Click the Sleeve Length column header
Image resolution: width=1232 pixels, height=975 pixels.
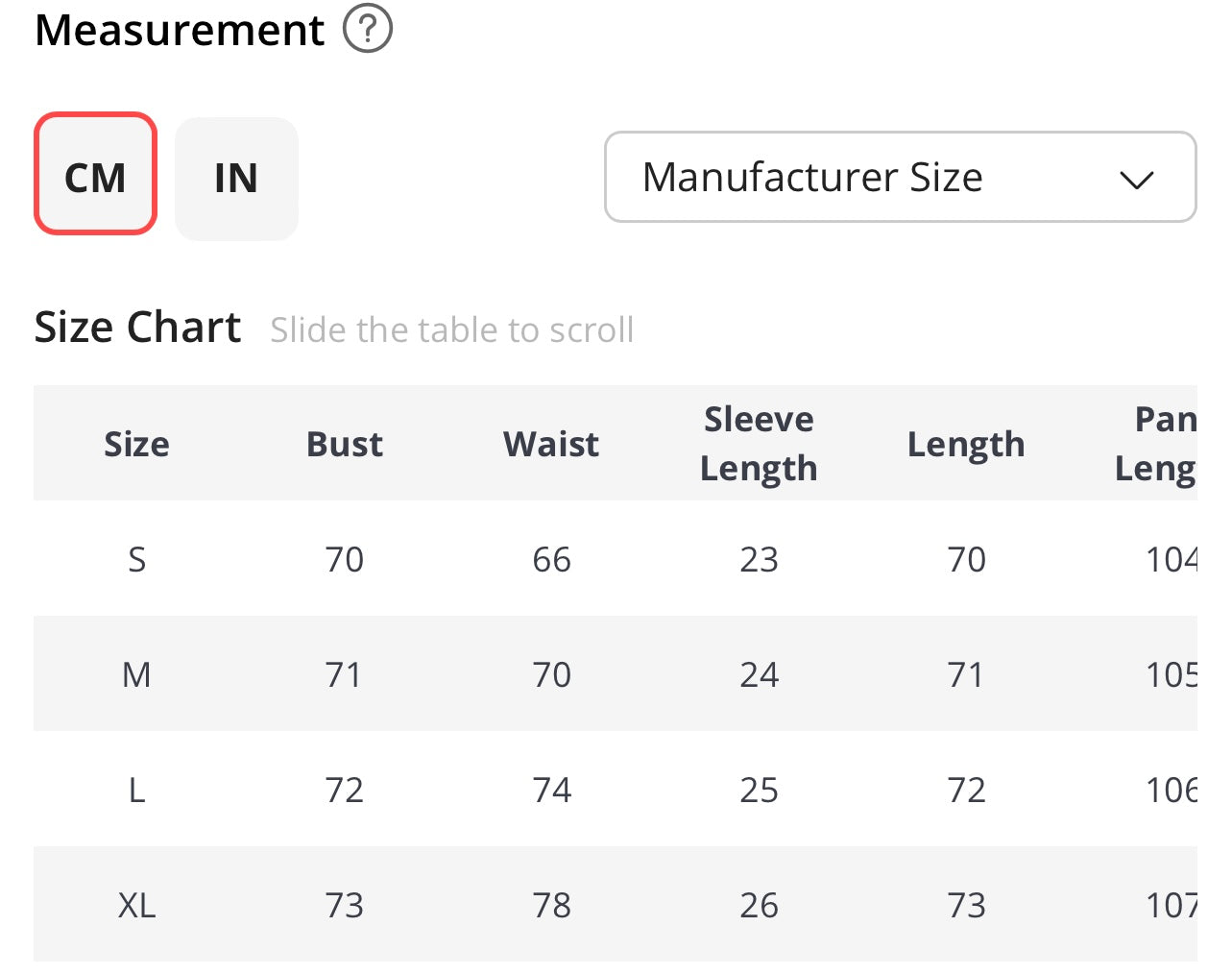(x=759, y=444)
